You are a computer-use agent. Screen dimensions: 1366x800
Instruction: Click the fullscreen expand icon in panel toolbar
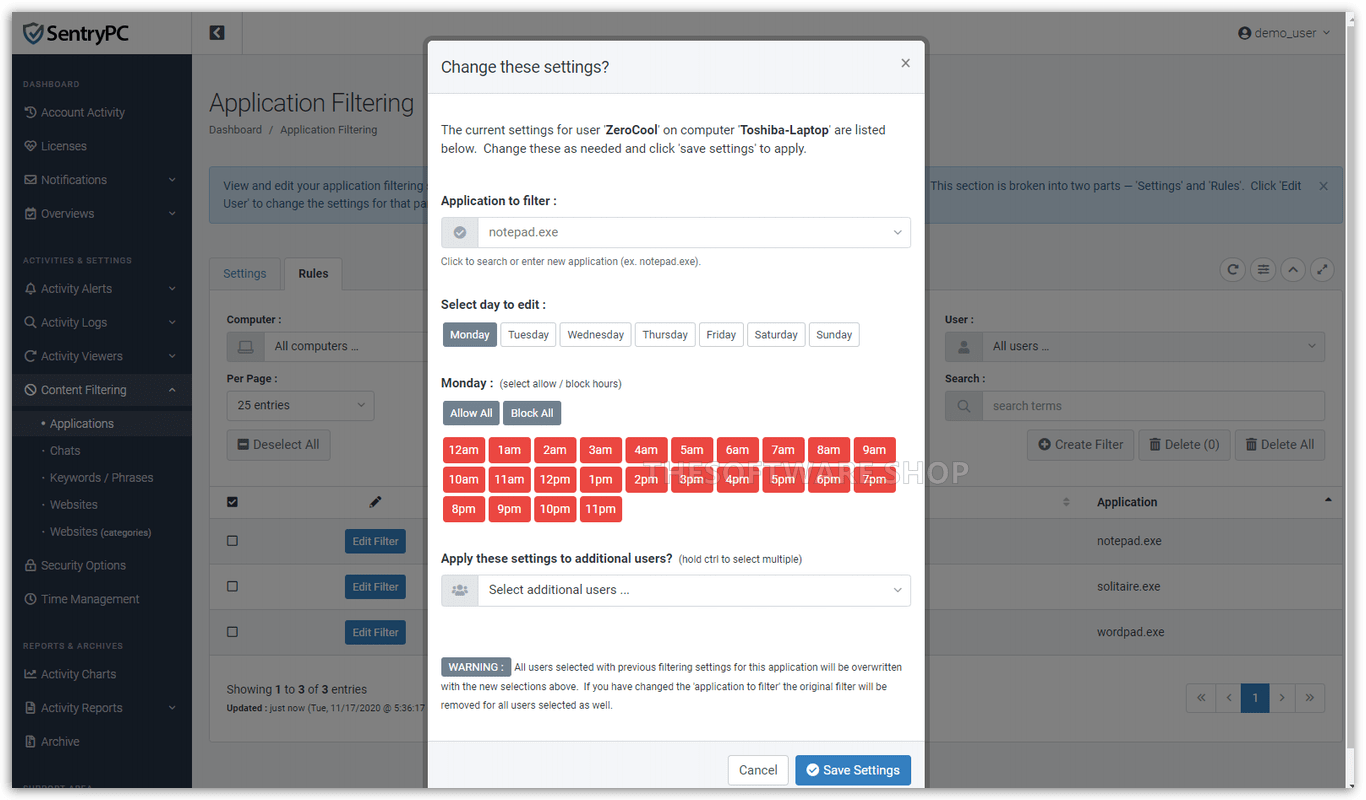(x=1322, y=269)
